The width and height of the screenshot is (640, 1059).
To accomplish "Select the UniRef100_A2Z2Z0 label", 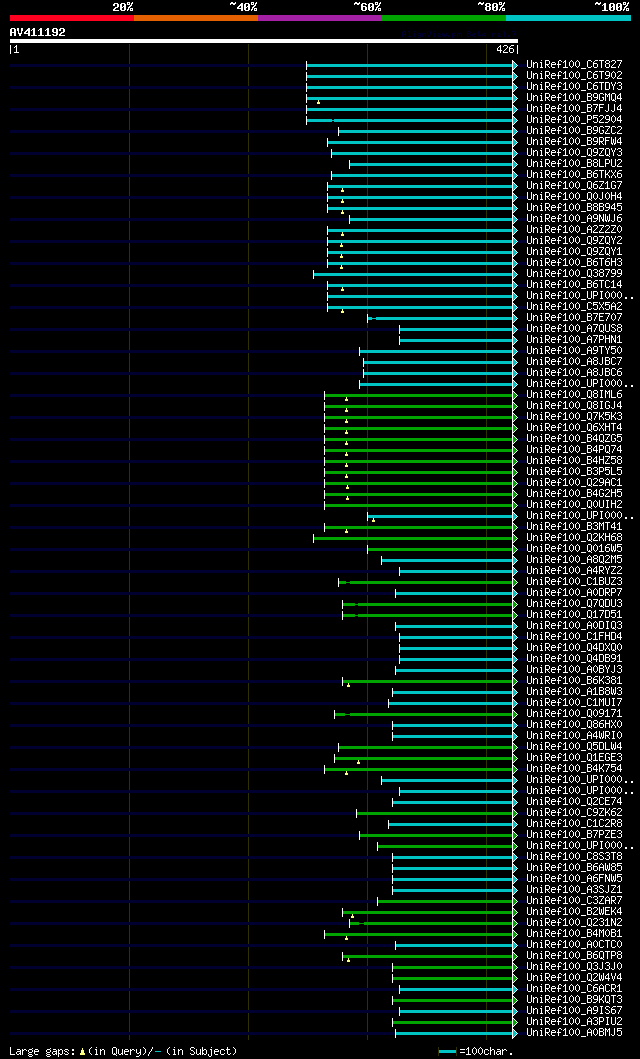I will (575, 230).
